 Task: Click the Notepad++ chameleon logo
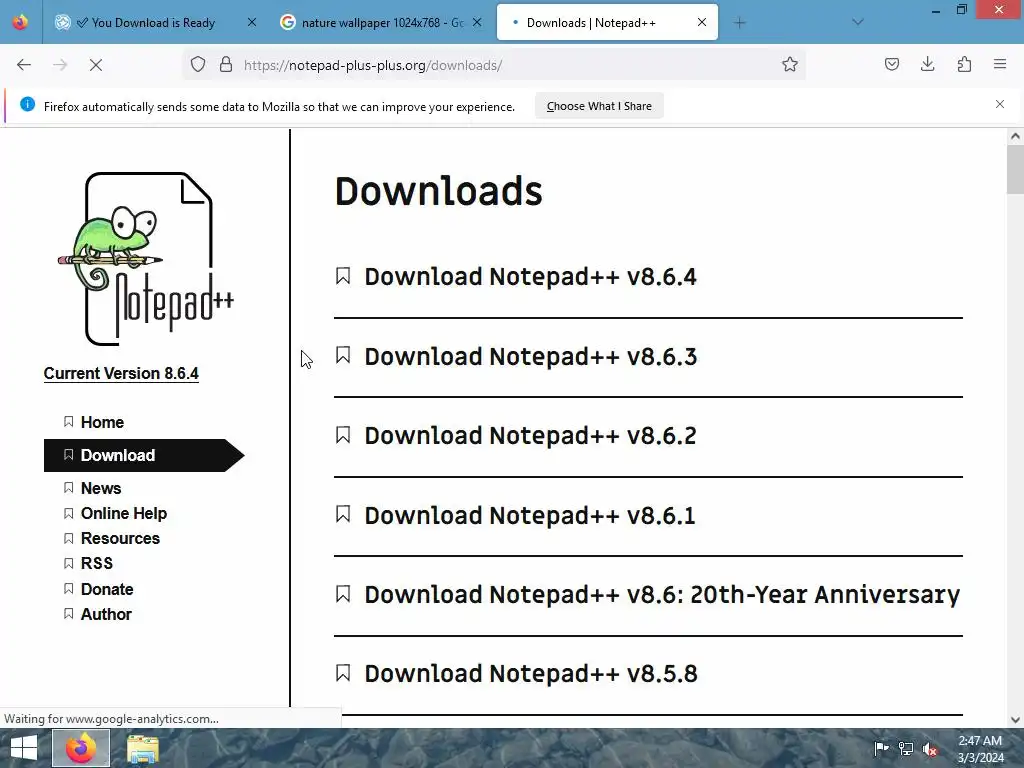click(x=146, y=259)
